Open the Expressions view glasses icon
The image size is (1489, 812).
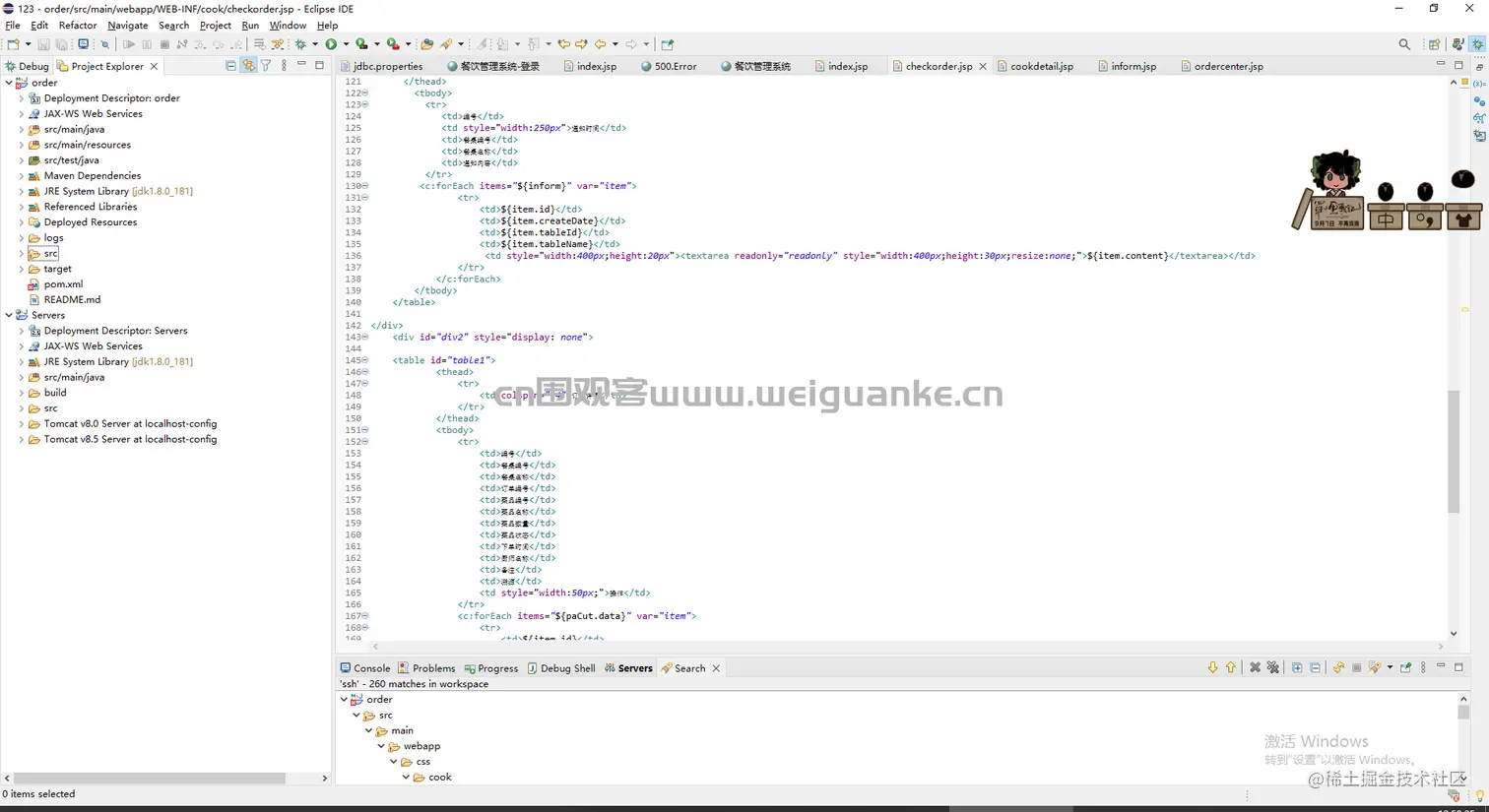(x=1479, y=118)
